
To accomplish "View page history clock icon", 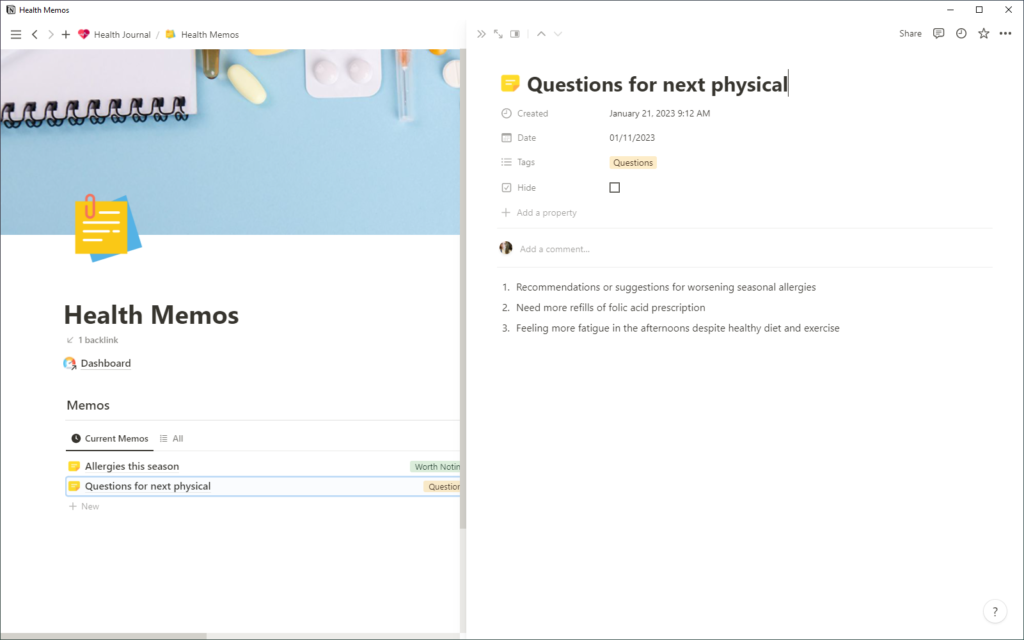I will point(961,33).
